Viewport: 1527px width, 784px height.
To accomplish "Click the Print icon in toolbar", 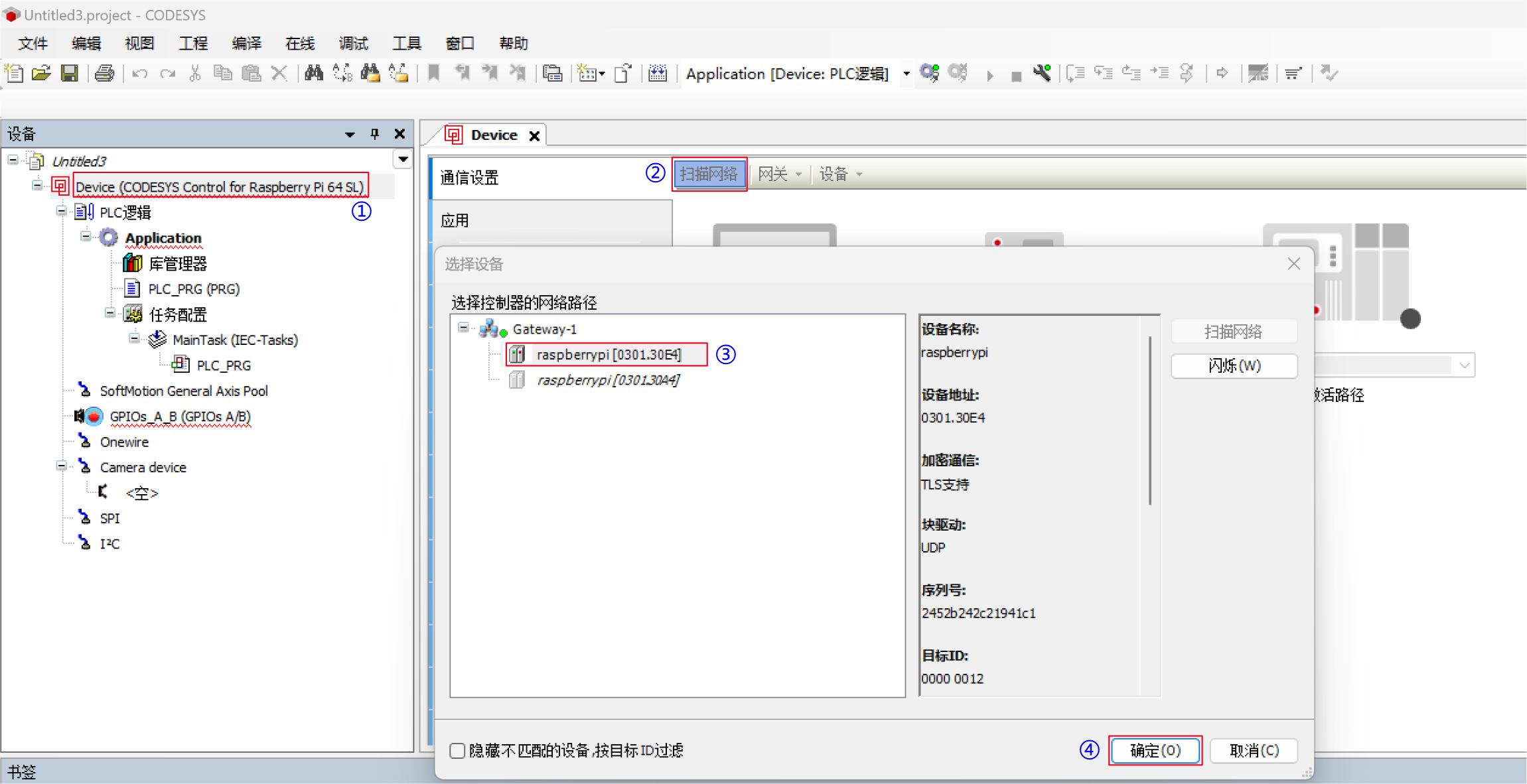I will point(104,73).
